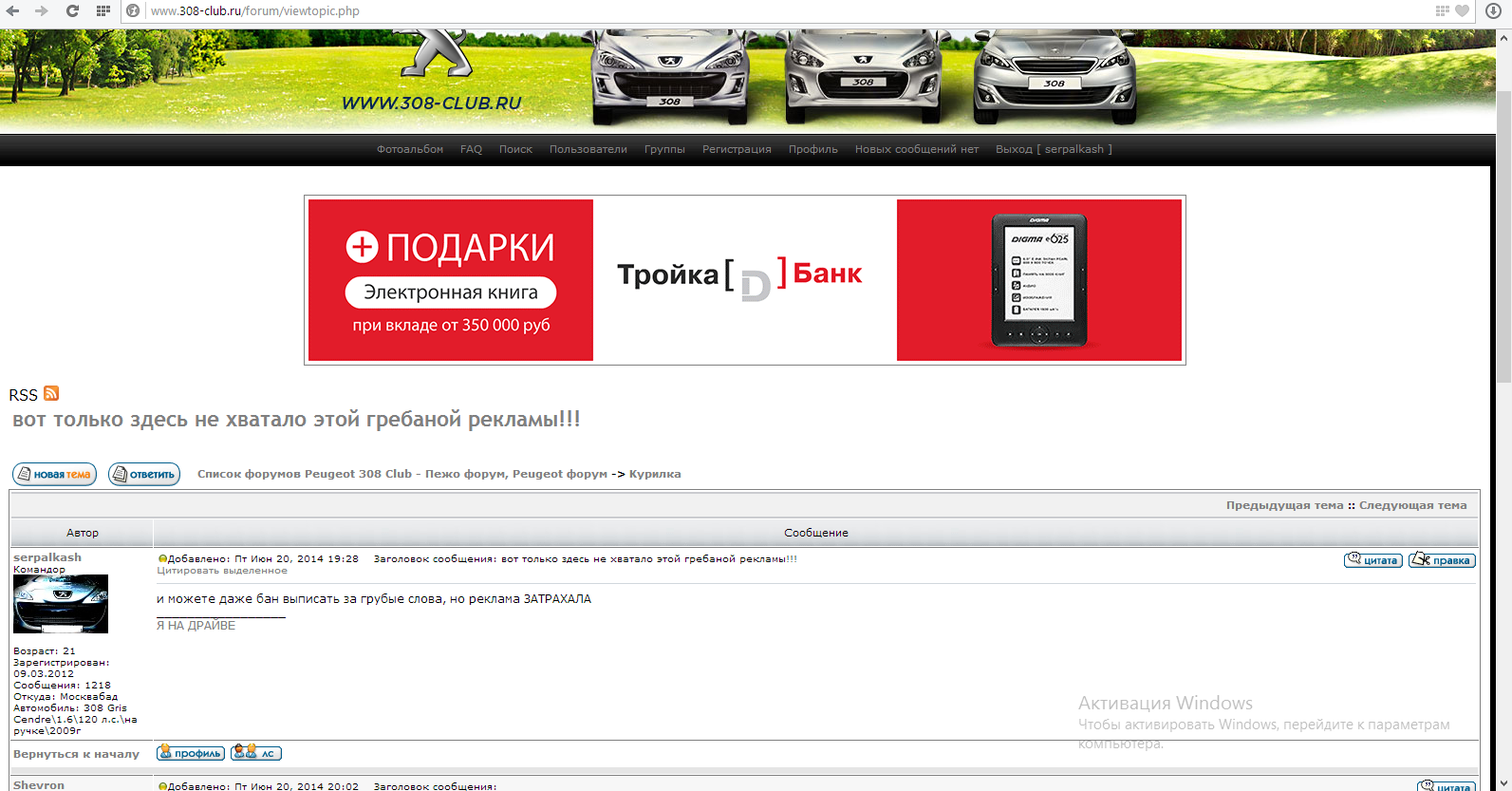Edit the post using 'правка' button
The height and width of the screenshot is (791, 1512).
tap(1442, 560)
